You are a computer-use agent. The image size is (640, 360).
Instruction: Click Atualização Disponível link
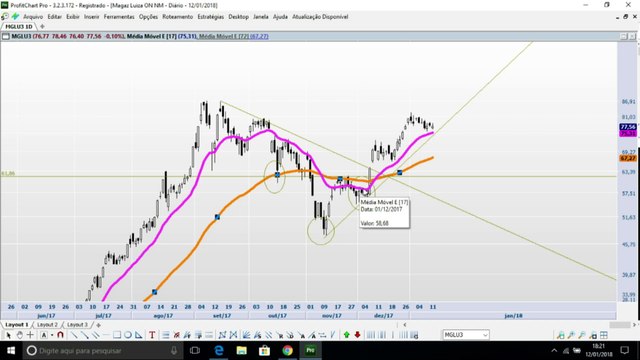[320, 17]
